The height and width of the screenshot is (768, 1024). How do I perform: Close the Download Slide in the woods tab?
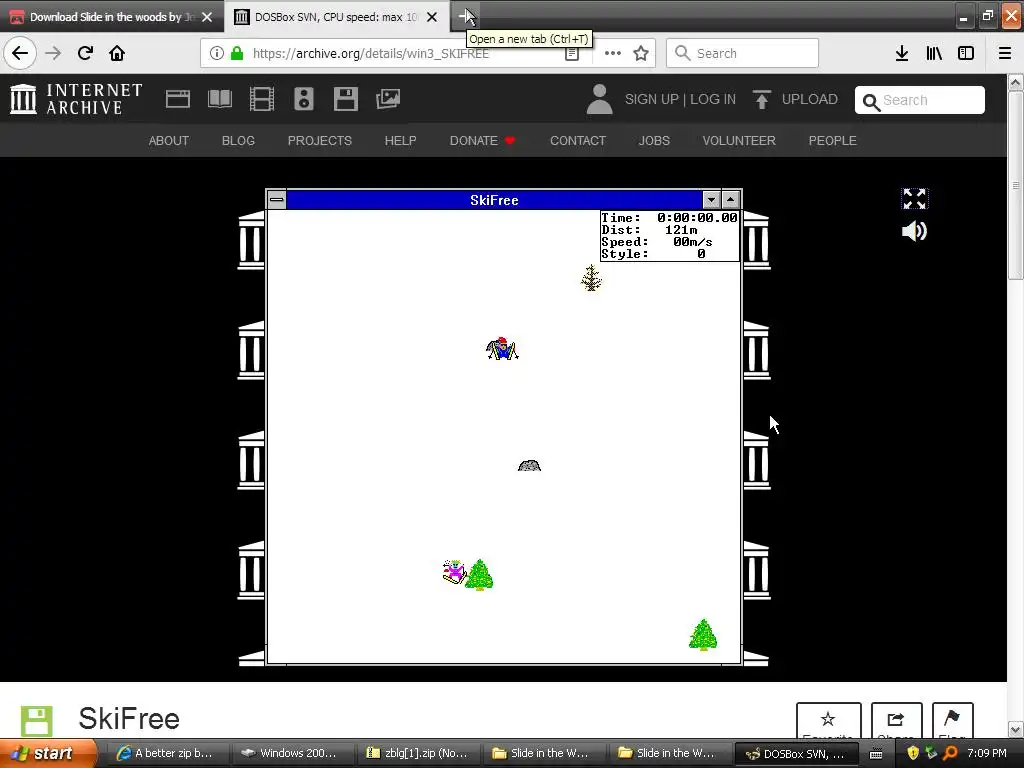click(207, 17)
